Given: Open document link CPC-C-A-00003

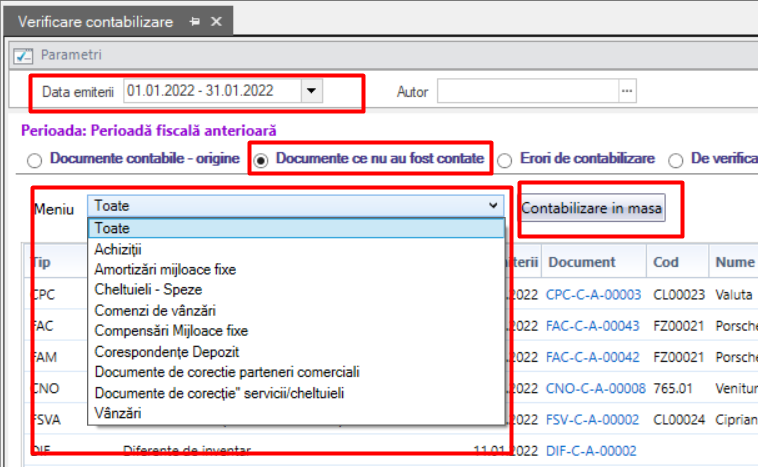Looking at the screenshot, I should [x=593, y=294].
